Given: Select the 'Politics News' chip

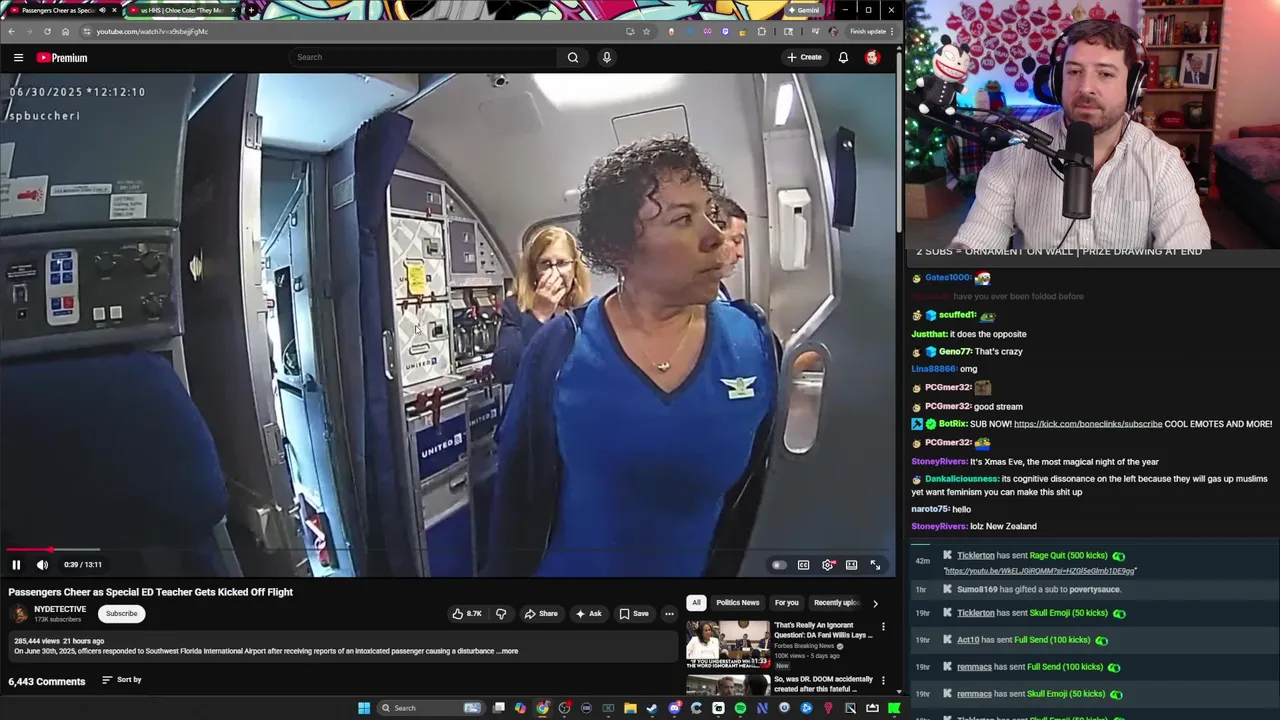Looking at the screenshot, I should click(738, 603).
